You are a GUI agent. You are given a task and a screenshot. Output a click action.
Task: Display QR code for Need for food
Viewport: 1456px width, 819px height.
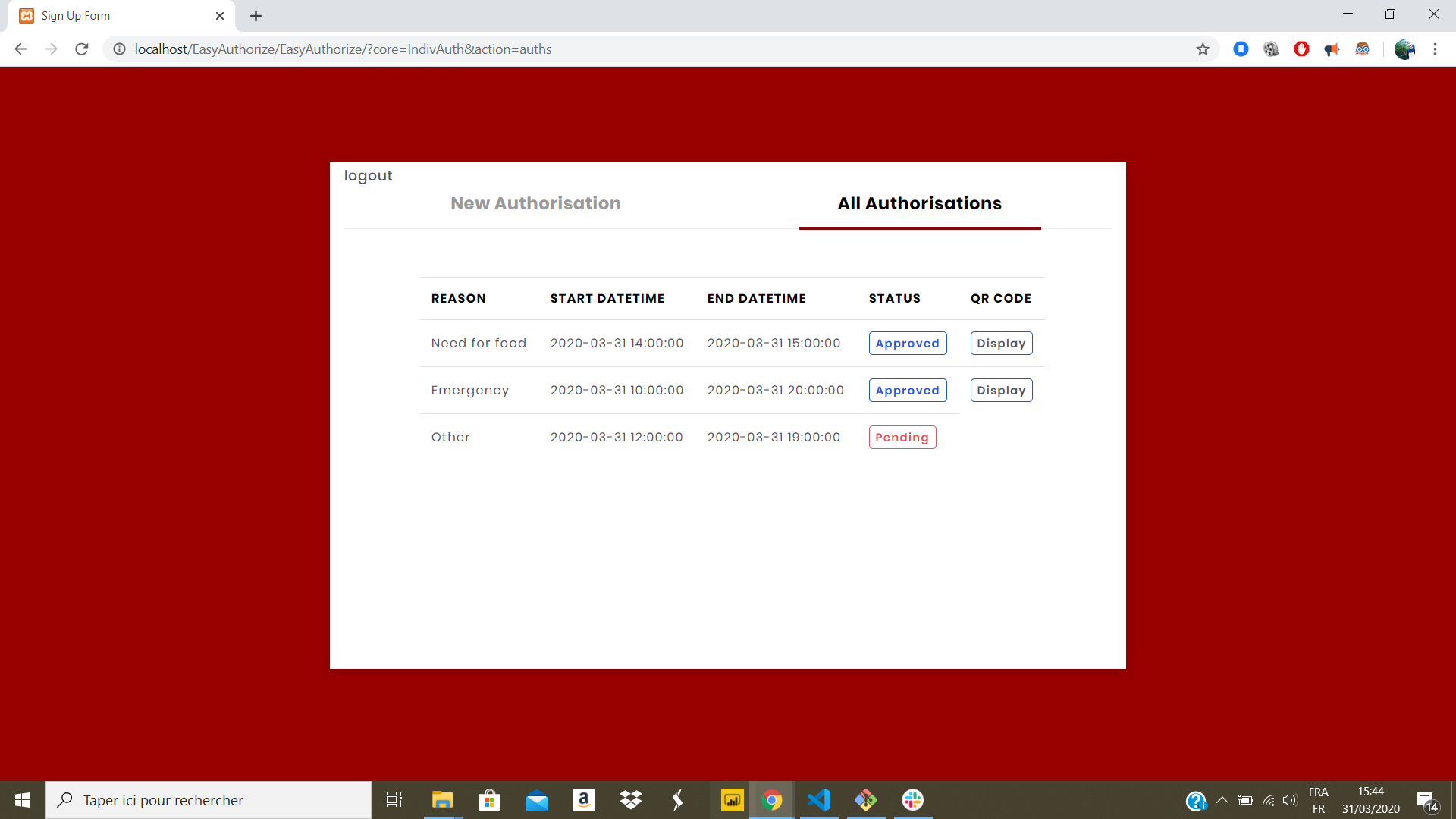click(x=1001, y=344)
